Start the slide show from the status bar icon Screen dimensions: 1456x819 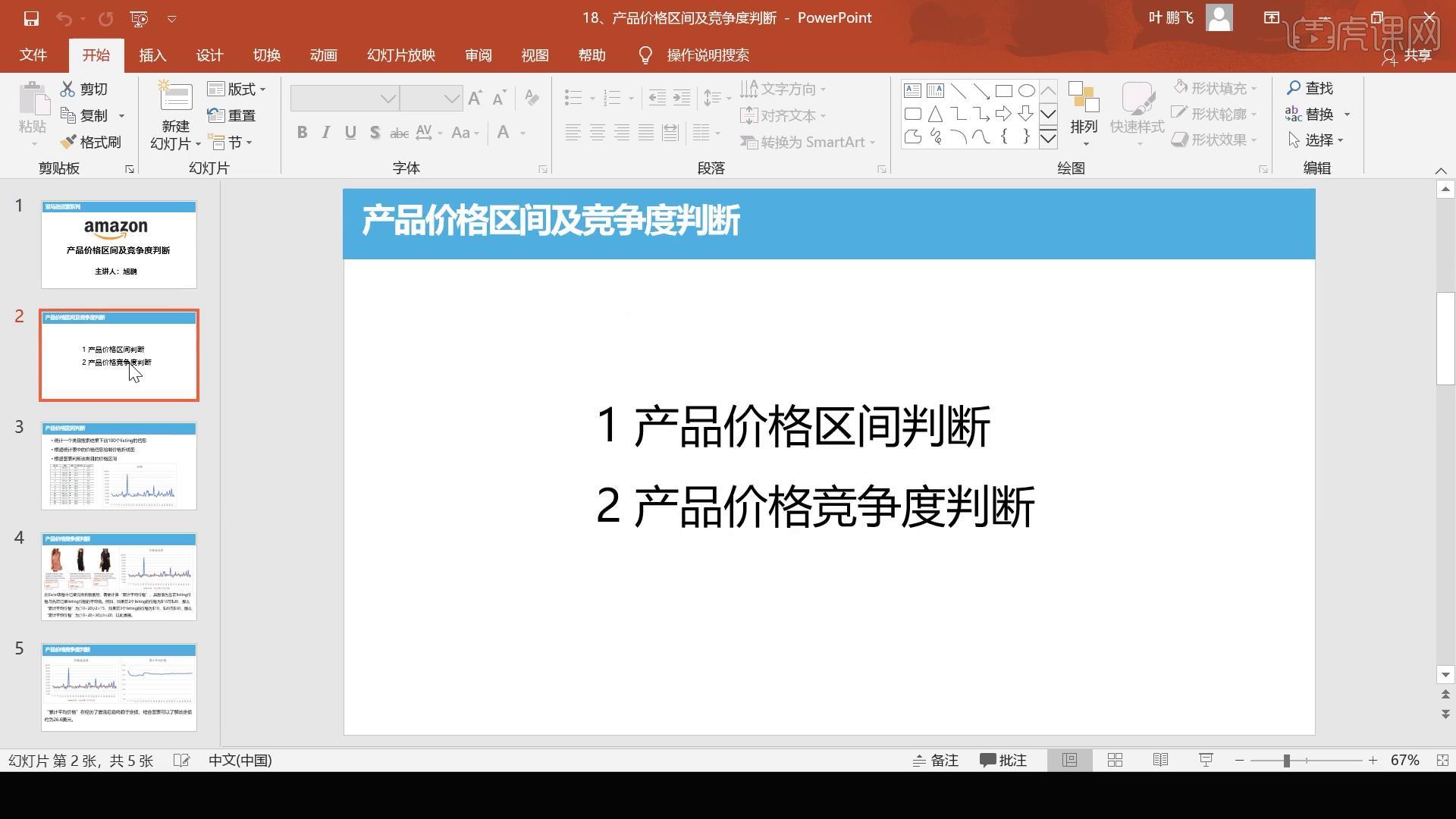(1206, 760)
